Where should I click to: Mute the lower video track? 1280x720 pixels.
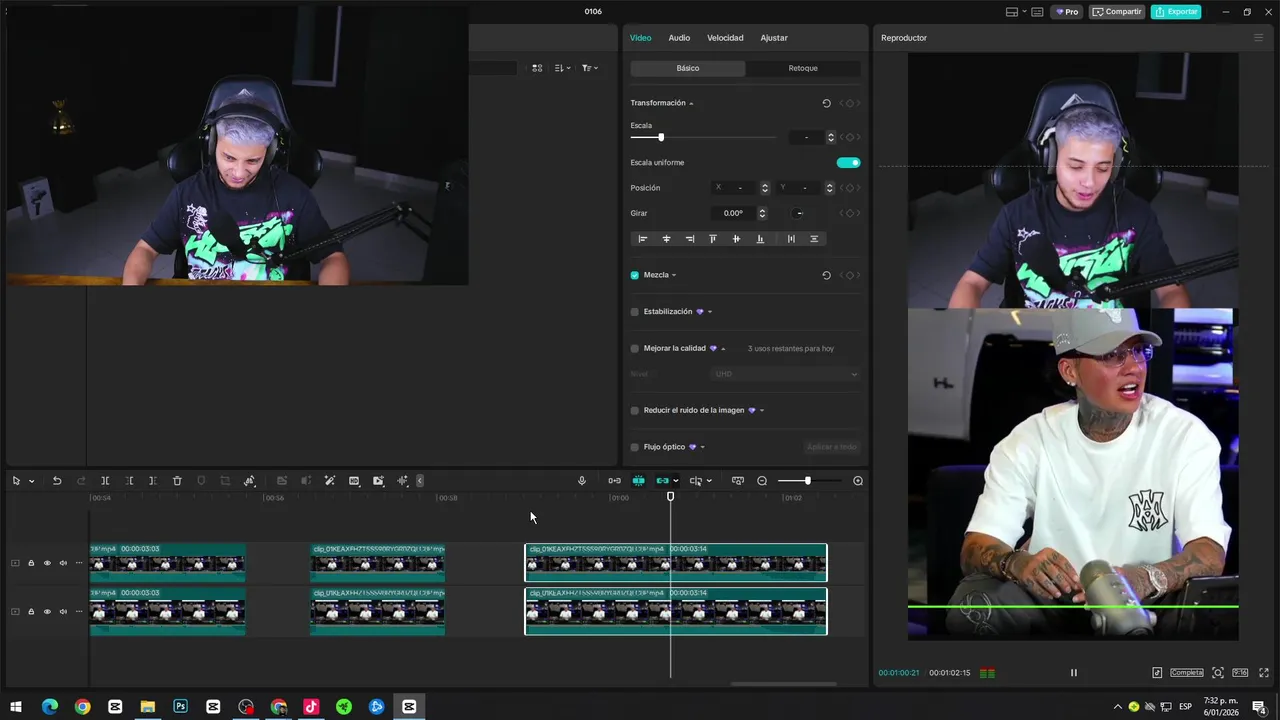[63, 611]
